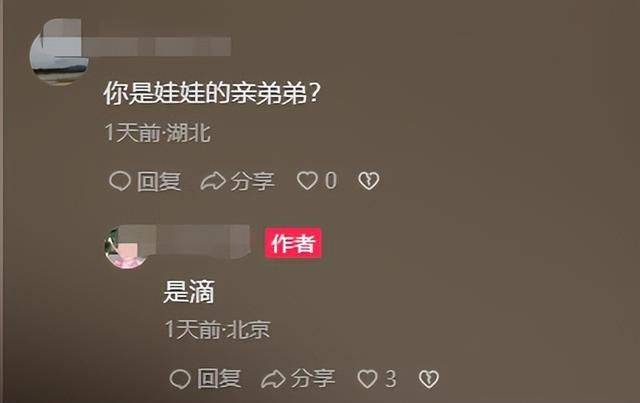Click the 分享 label under author's reply

coord(313,379)
